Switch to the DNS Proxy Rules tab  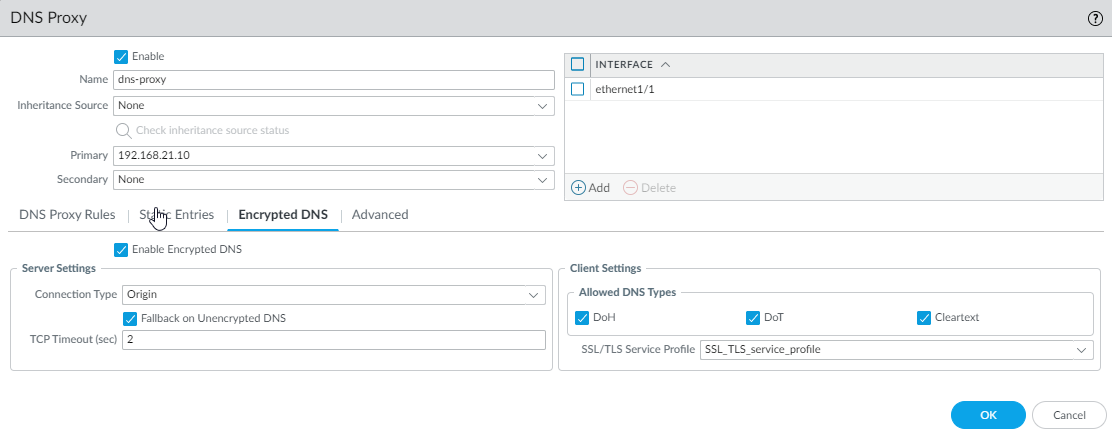click(67, 215)
